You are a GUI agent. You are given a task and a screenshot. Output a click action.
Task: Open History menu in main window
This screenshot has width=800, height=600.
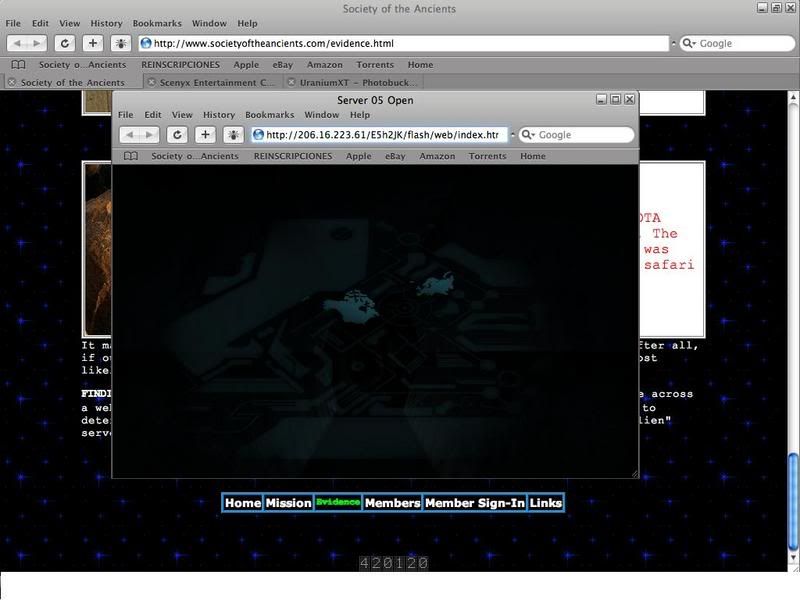coord(106,23)
